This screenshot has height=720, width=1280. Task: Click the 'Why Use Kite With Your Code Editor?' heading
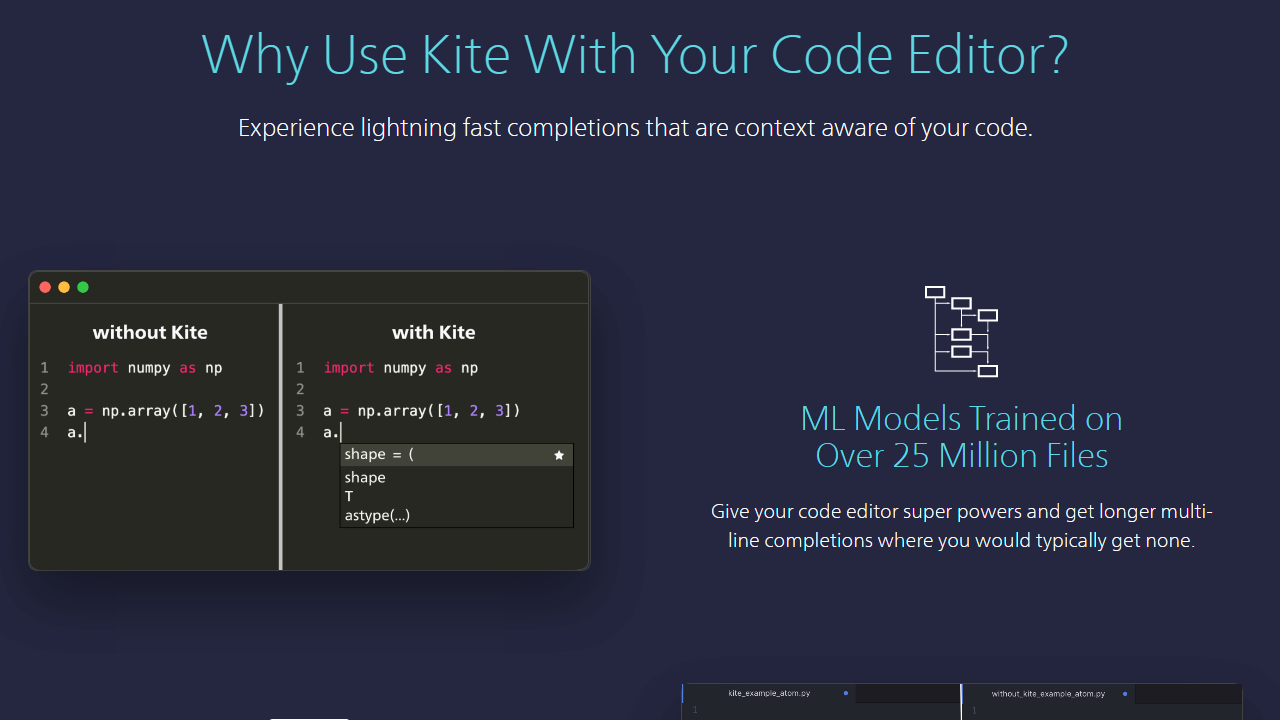(635, 54)
